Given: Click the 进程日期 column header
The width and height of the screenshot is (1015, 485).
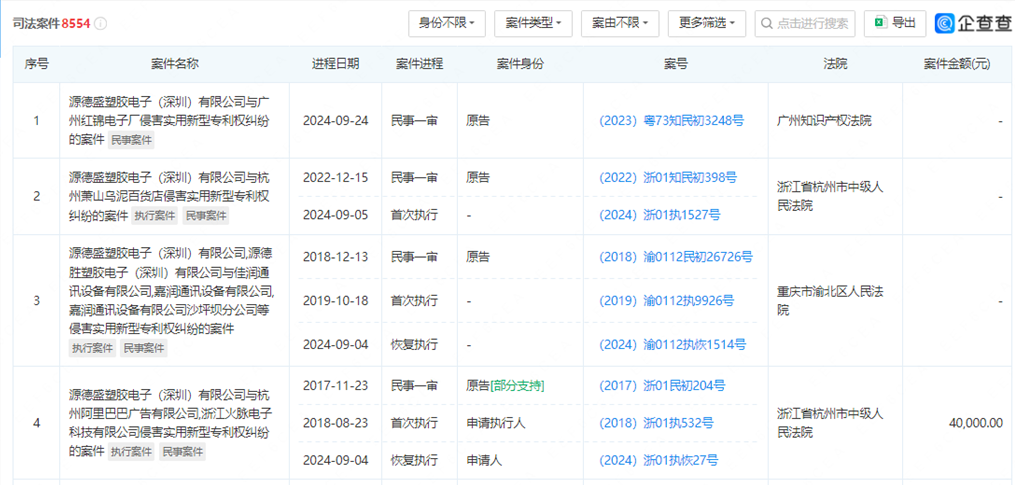Looking at the screenshot, I should click(x=335, y=64).
